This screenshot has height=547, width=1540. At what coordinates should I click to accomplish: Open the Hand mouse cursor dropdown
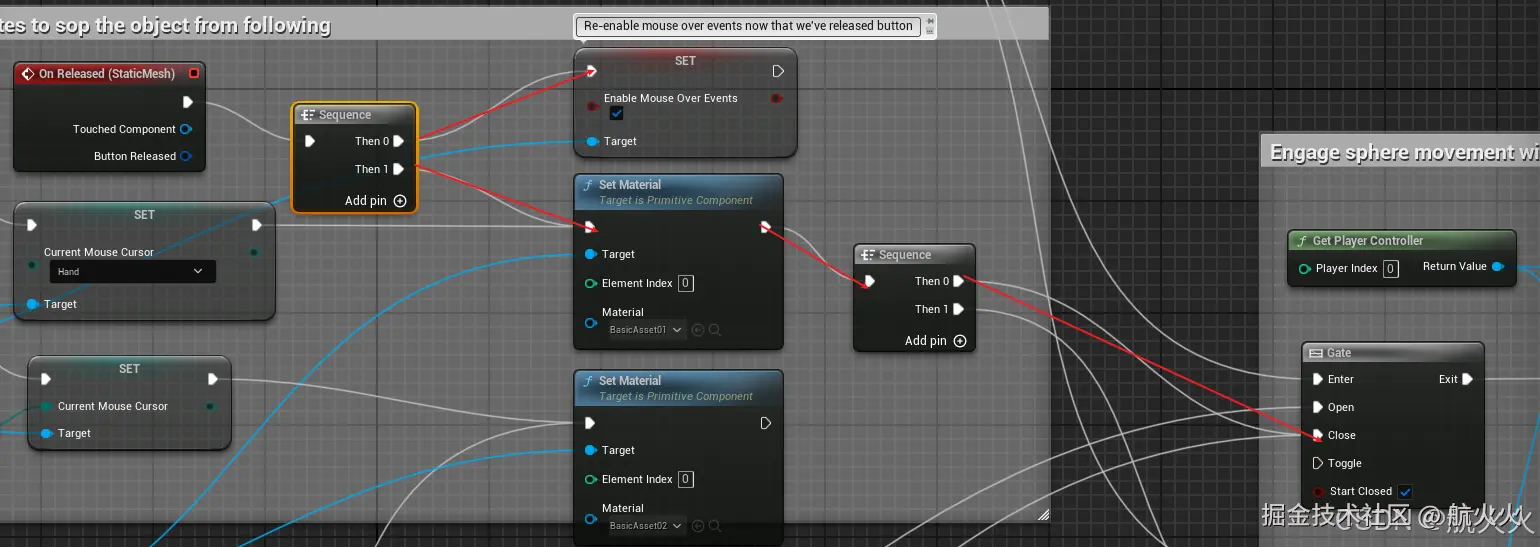click(x=132, y=271)
